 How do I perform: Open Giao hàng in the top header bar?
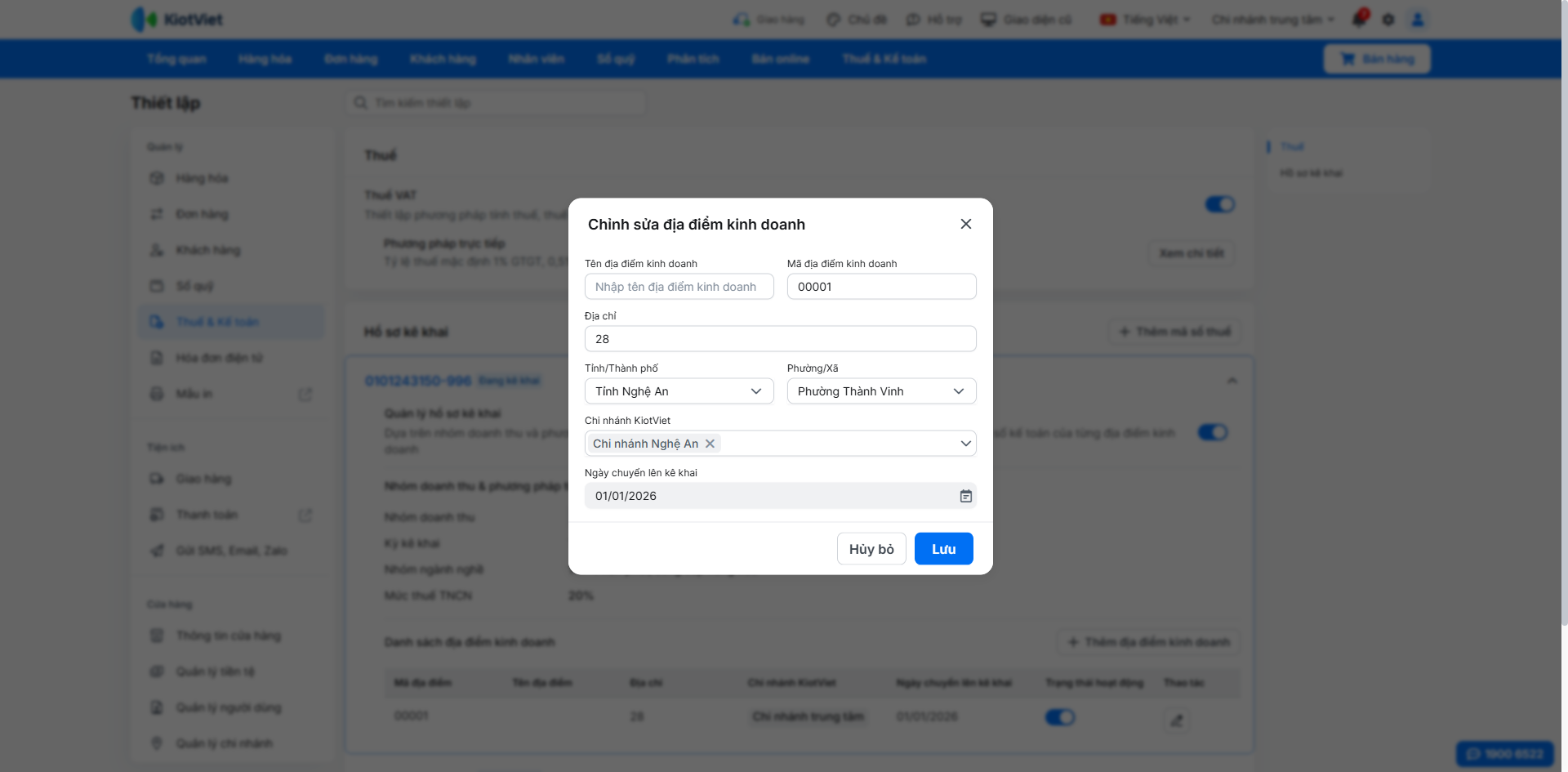click(x=768, y=20)
